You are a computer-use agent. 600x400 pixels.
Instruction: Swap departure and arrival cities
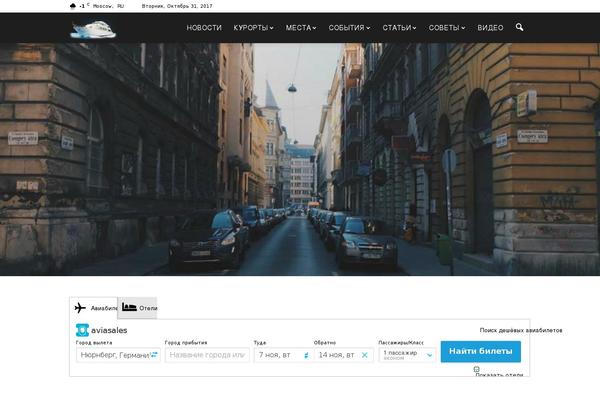click(x=154, y=355)
